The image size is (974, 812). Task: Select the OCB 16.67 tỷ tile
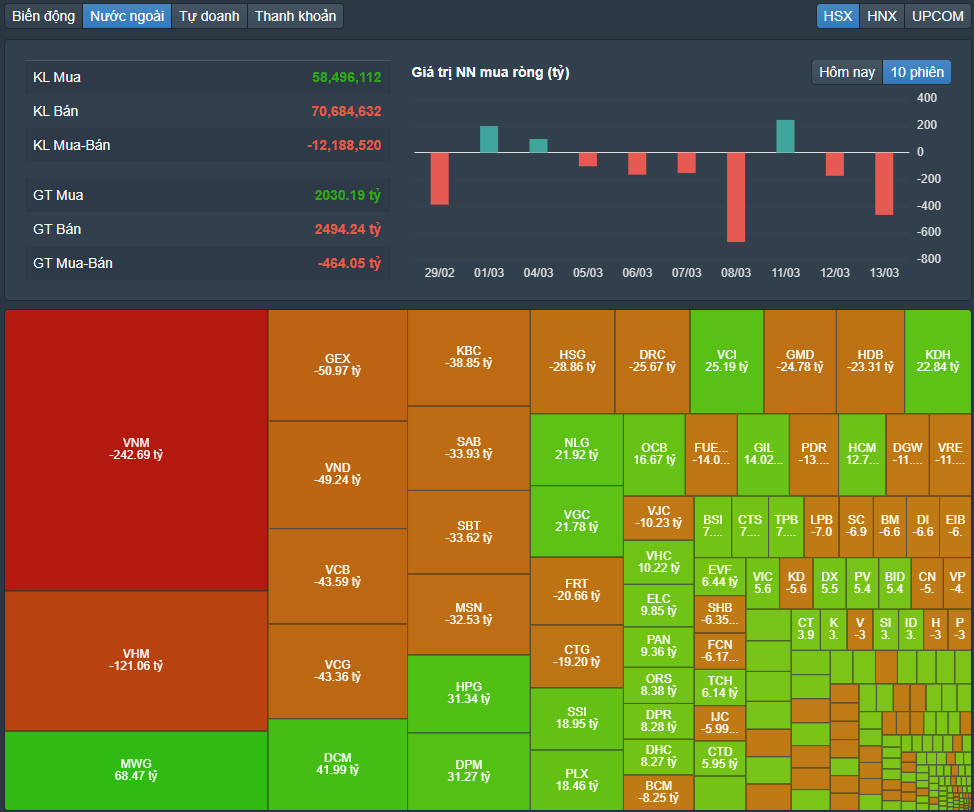(x=654, y=455)
